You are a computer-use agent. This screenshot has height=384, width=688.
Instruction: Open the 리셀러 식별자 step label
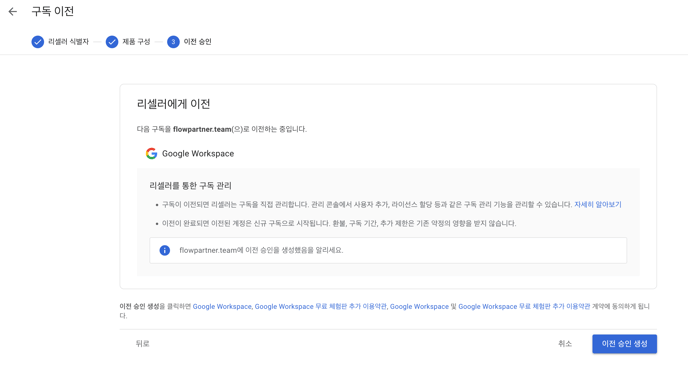pos(68,42)
